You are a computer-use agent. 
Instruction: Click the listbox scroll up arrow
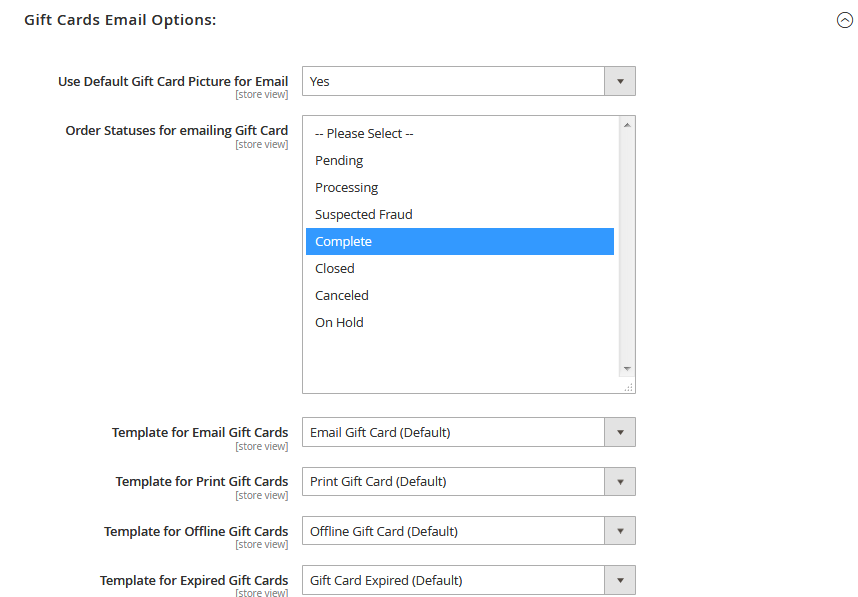click(x=627, y=125)
